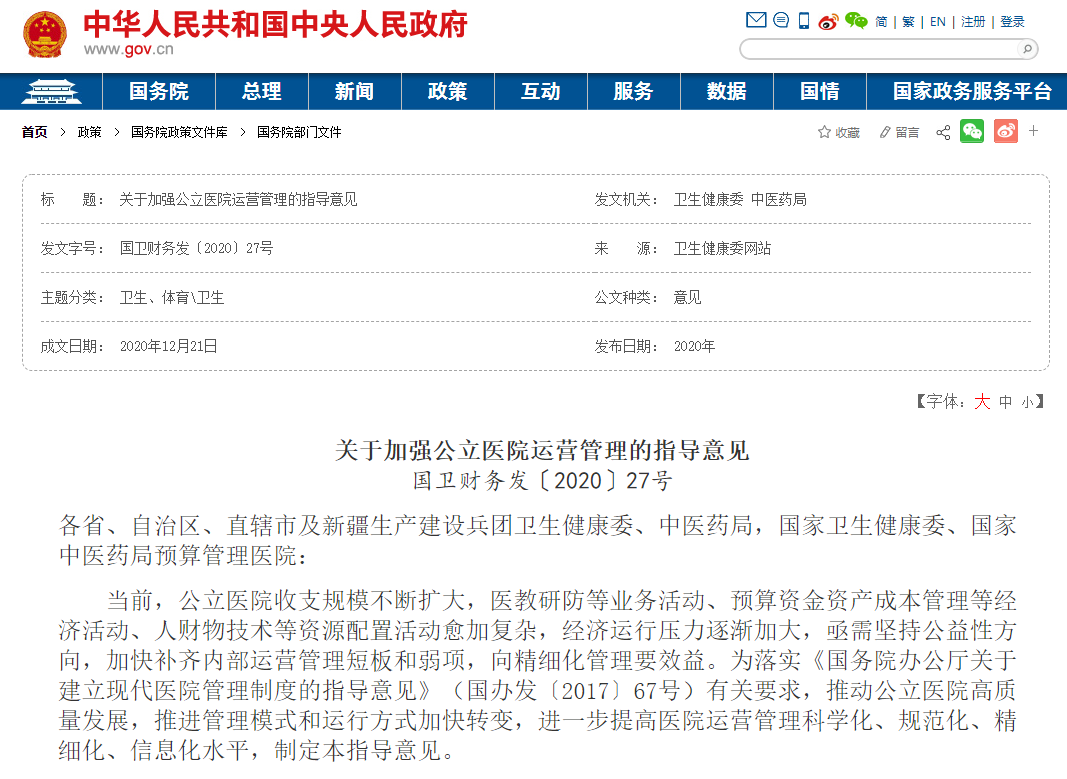The width and height of the screenshot is (1067, 779).
Task: Set font size to 大
Action: click(982, 401)
